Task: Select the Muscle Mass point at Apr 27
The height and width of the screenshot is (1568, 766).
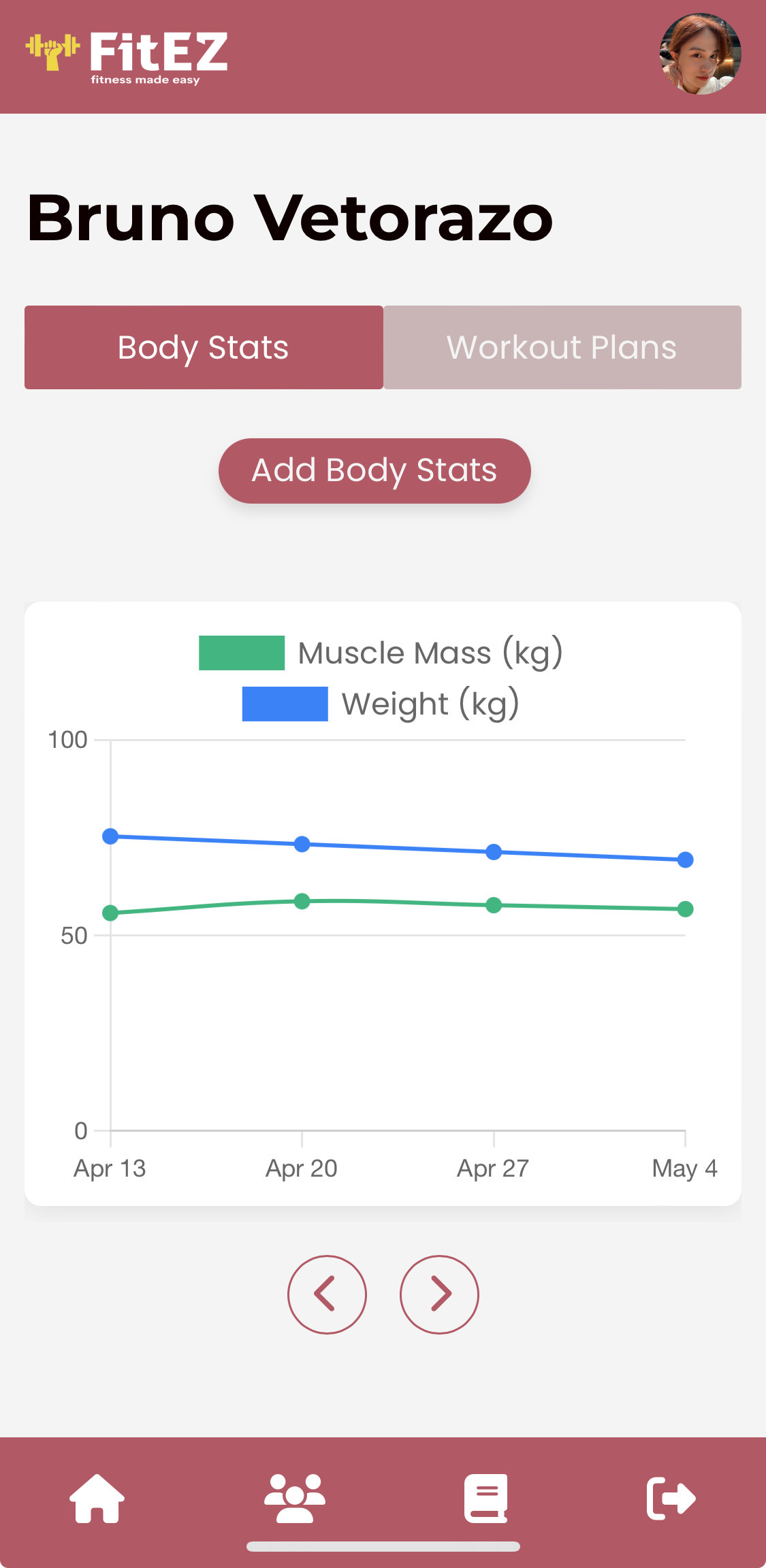Action: 494,905
